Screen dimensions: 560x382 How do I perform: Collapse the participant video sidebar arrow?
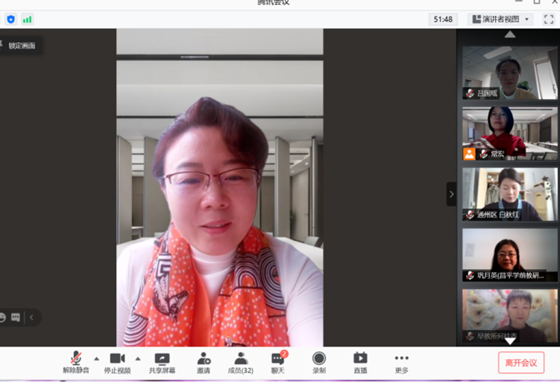coord(451,194)
